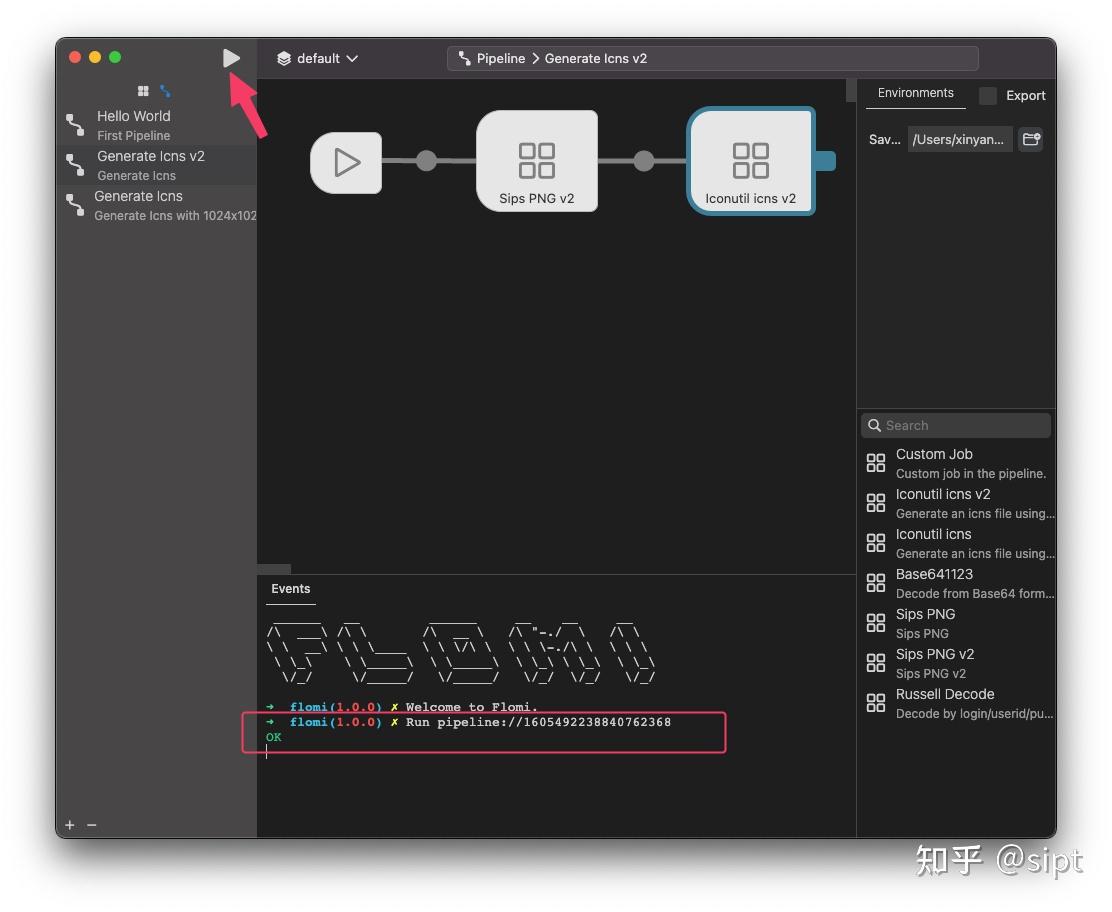Screen dimensions: 1112x912
Task: Click the Base641123 job icon
Action: 876,582
